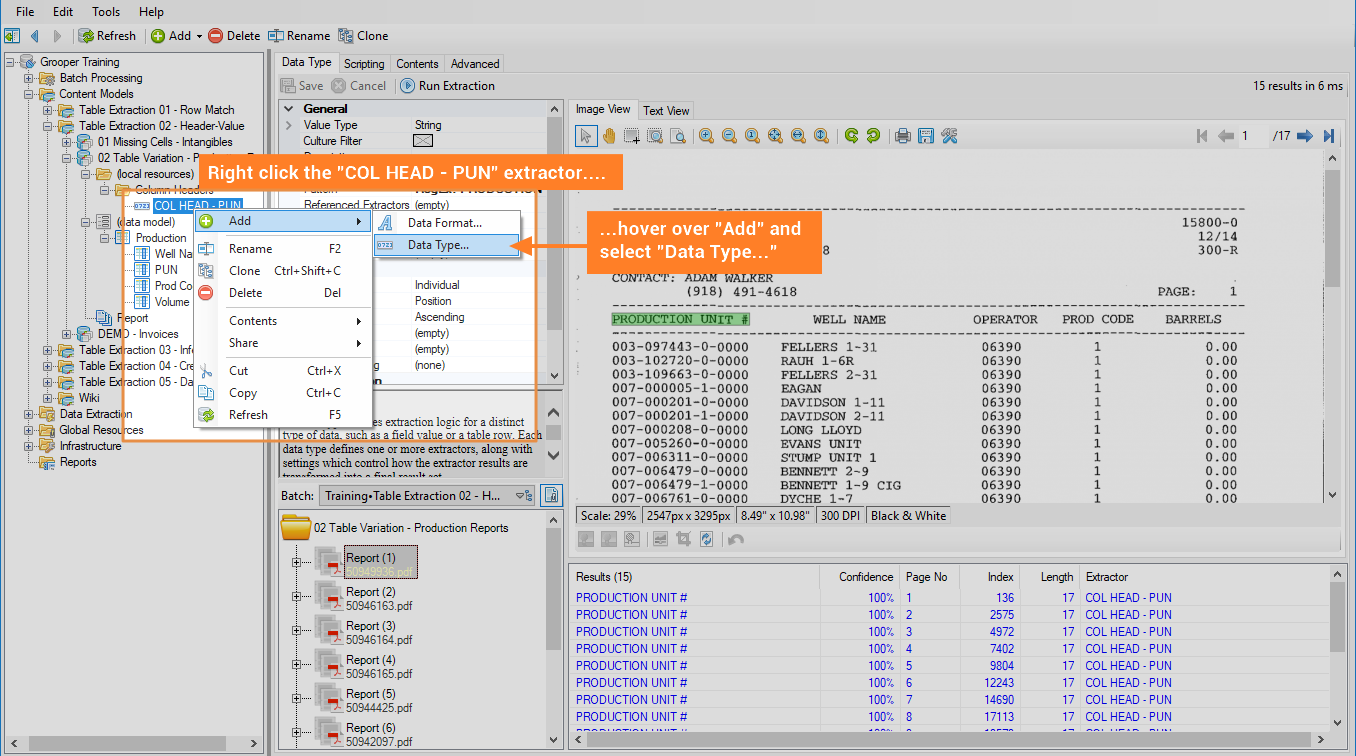Click the navigate back arrow in toolbar
Image resolution: width=1356 pixels, height=756 pixels.
tap(35, 36)
